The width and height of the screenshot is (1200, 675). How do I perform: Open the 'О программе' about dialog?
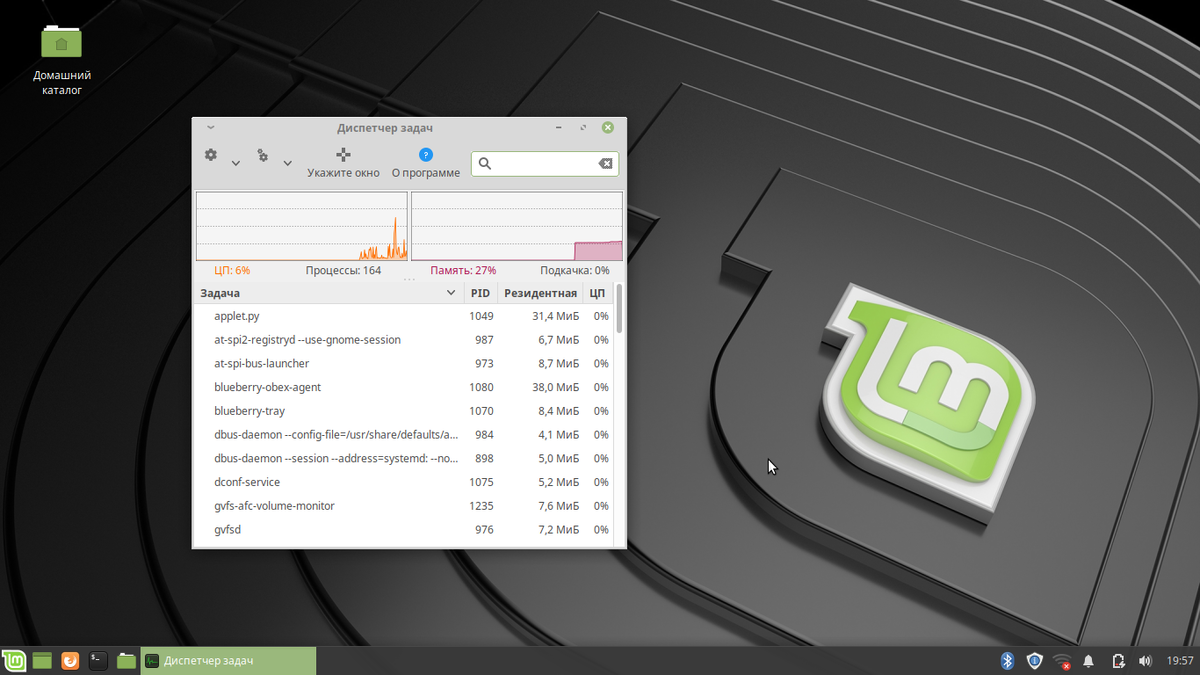point(426,163)
